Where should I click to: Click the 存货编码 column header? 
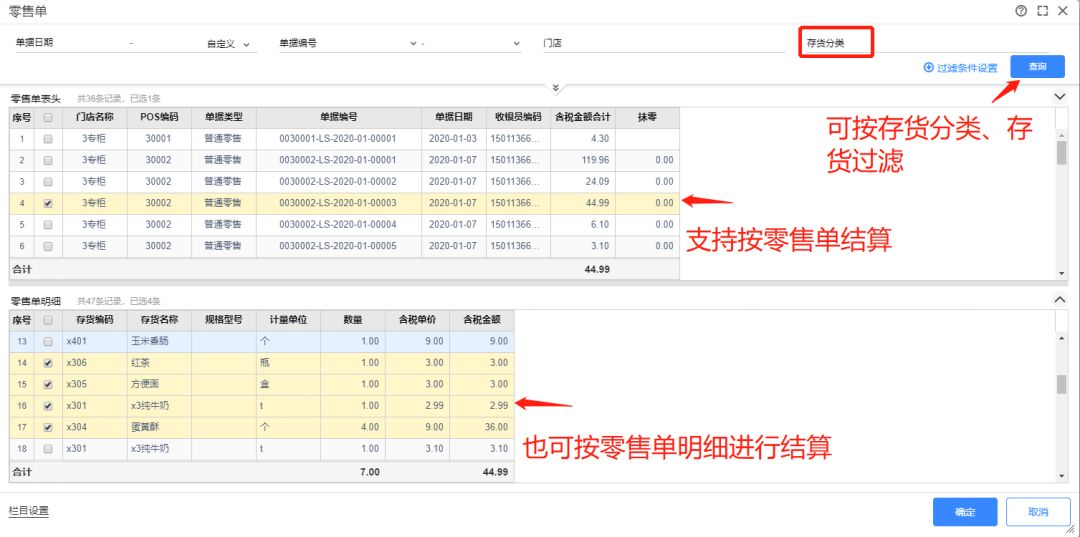(x=95, y=320)
